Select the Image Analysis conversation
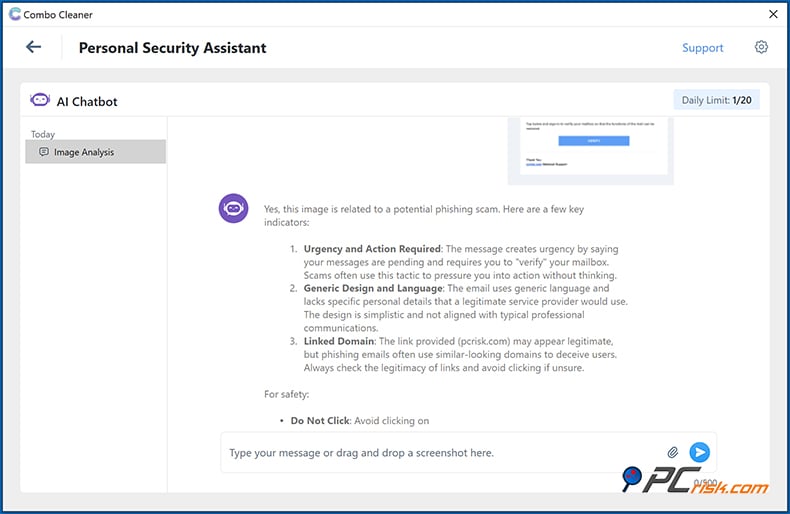The width and height of the screenshot is (790, 514). coord(95,152)
